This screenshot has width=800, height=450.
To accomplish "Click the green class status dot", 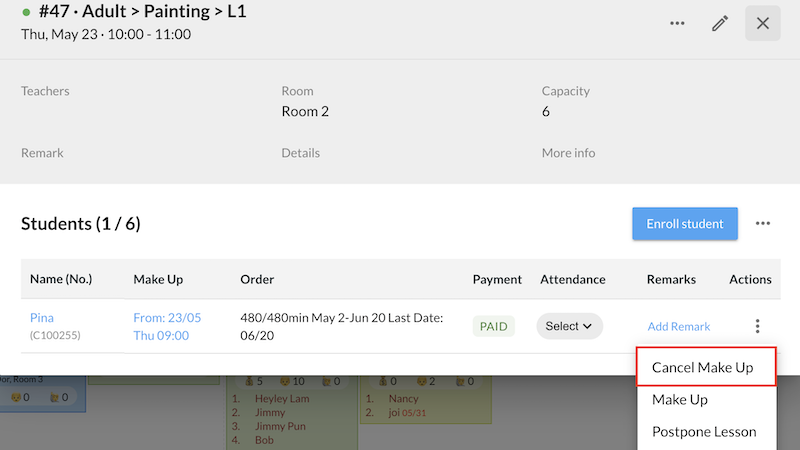I will pyautogui.click(x=26, y=13).
